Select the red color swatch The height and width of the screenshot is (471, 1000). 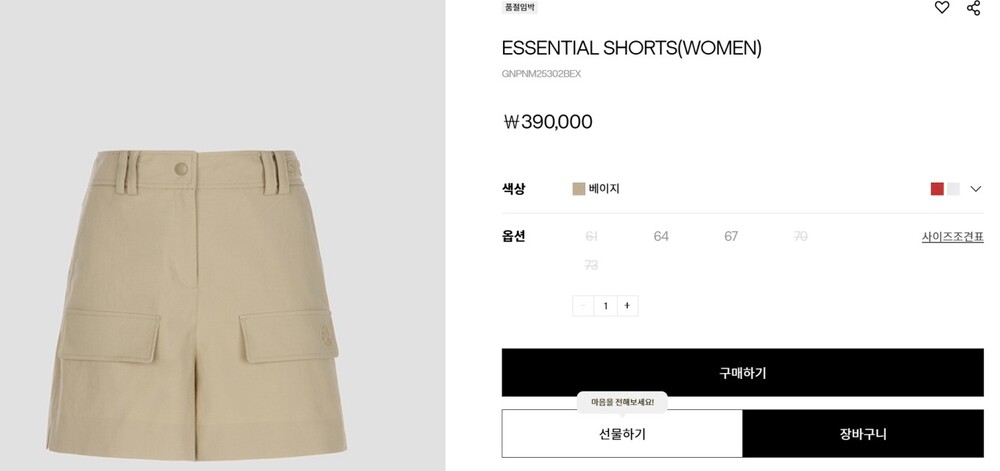point(937,189)
